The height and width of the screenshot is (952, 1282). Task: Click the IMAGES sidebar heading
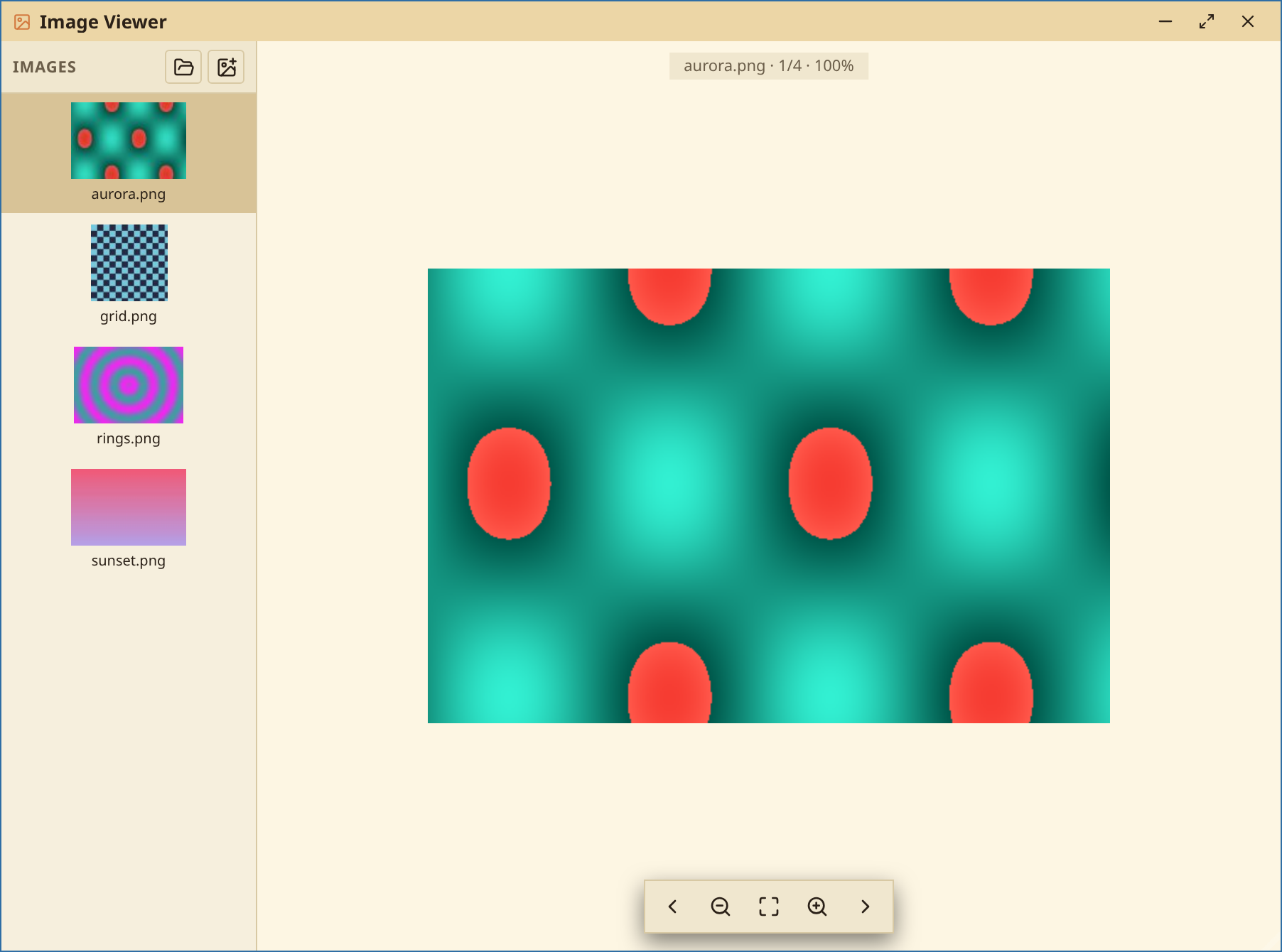[x=44, y=67]
